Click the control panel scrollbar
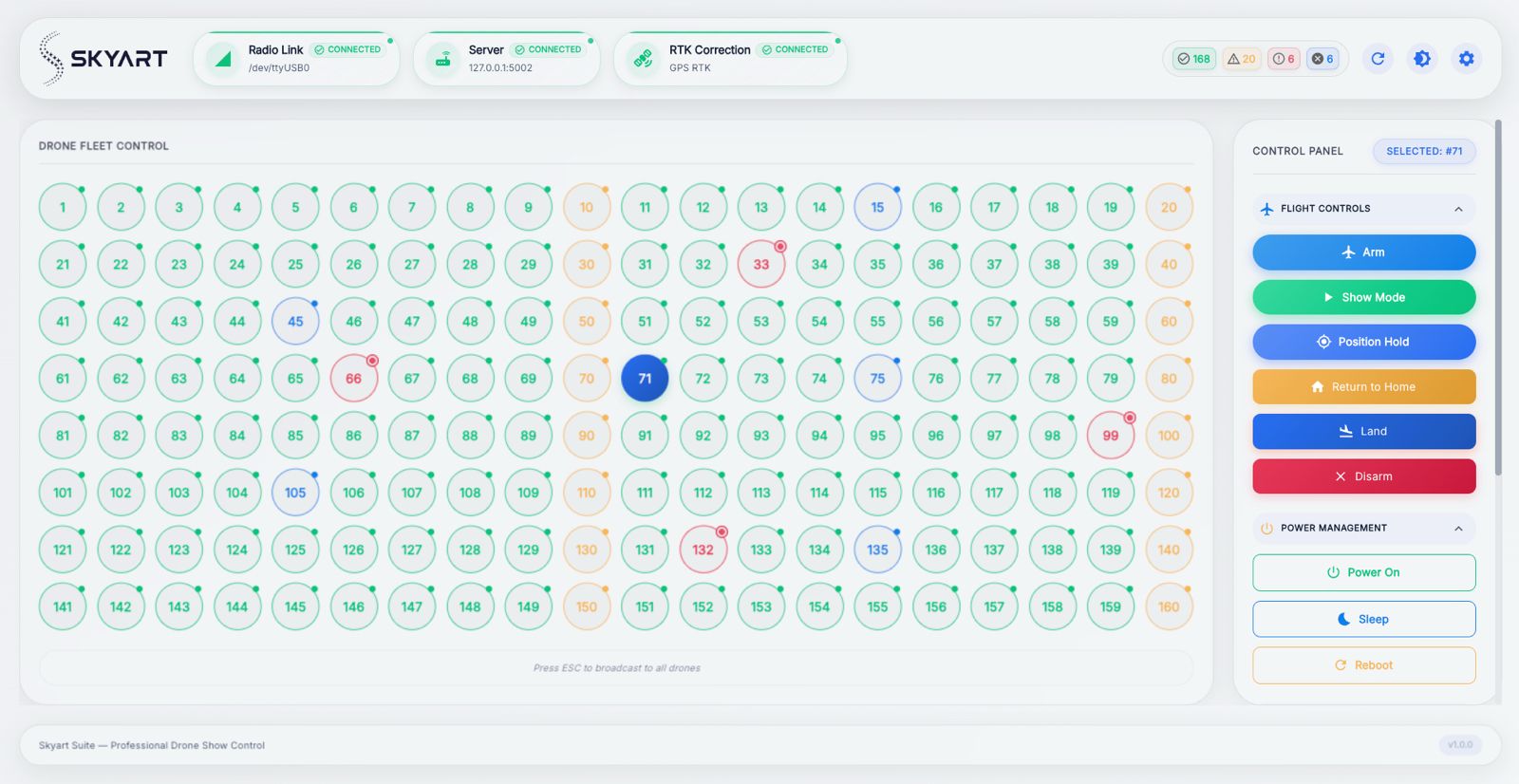Screen dimensions: 1519x784 [1498, 297]
